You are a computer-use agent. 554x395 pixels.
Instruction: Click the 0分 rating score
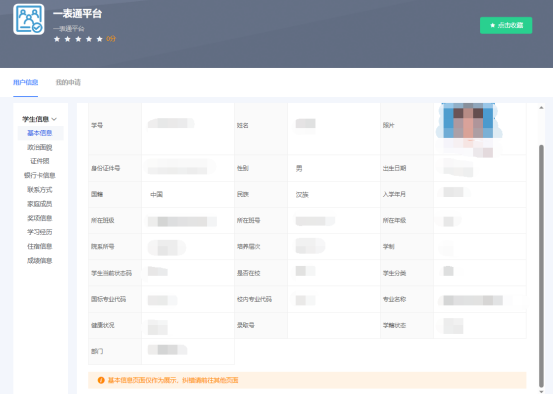[111, 39]
